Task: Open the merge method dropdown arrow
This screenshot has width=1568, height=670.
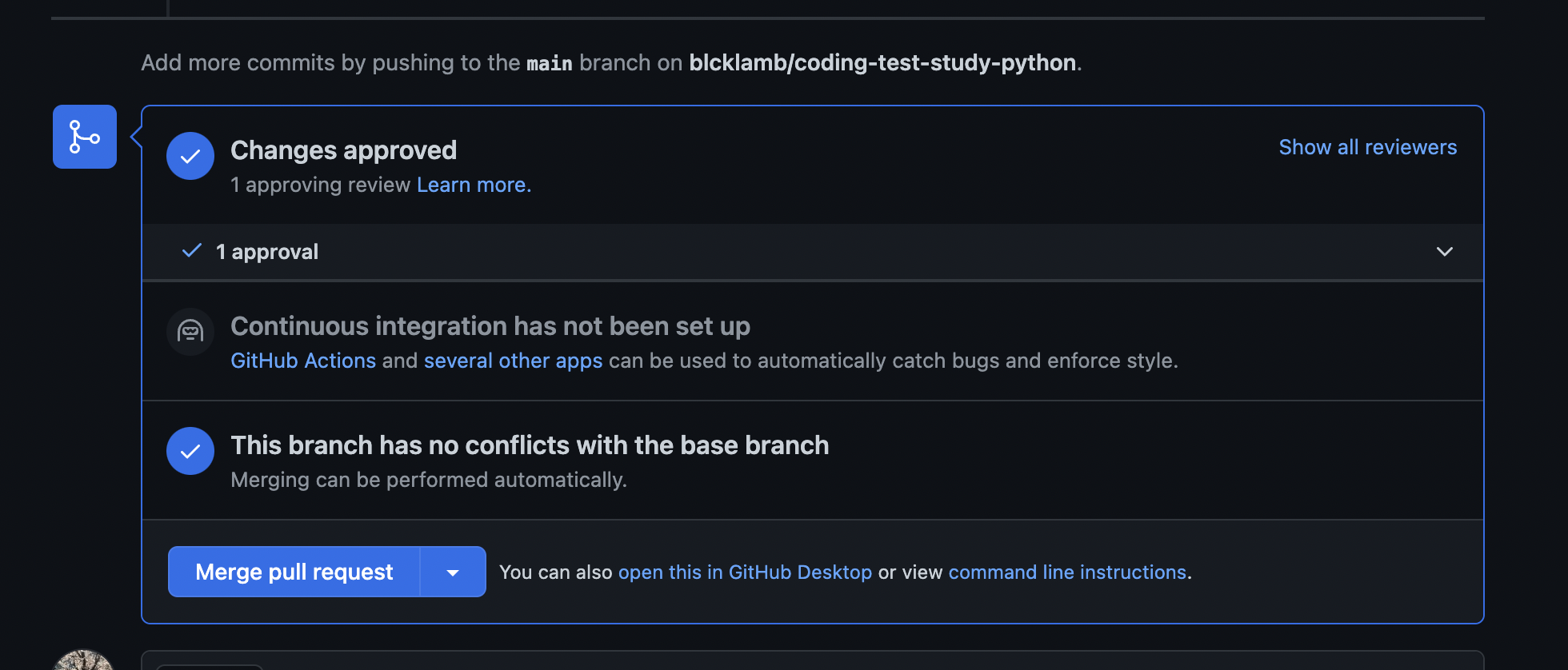Action: 453,572
